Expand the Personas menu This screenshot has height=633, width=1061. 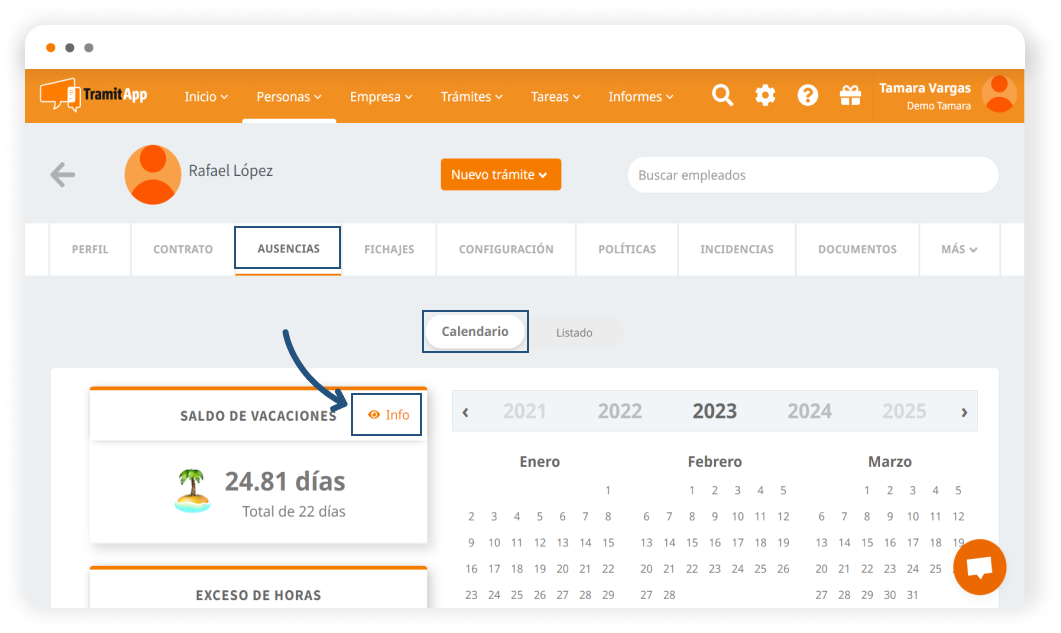(289, 97)
